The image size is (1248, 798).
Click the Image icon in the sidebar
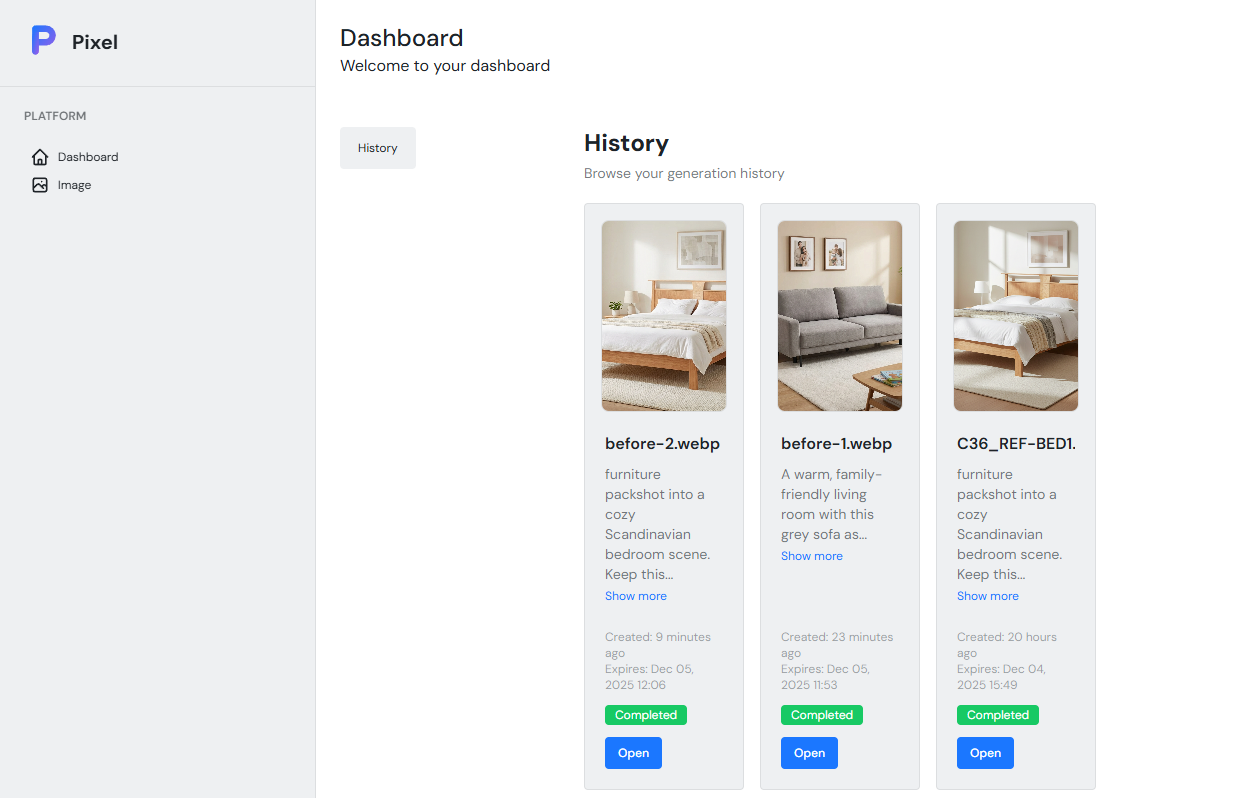click(x=40, y=184)
